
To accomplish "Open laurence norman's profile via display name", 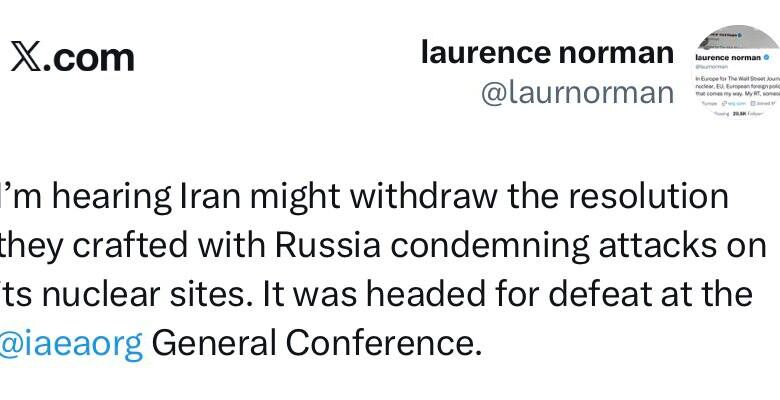I will tap(546, 52).
